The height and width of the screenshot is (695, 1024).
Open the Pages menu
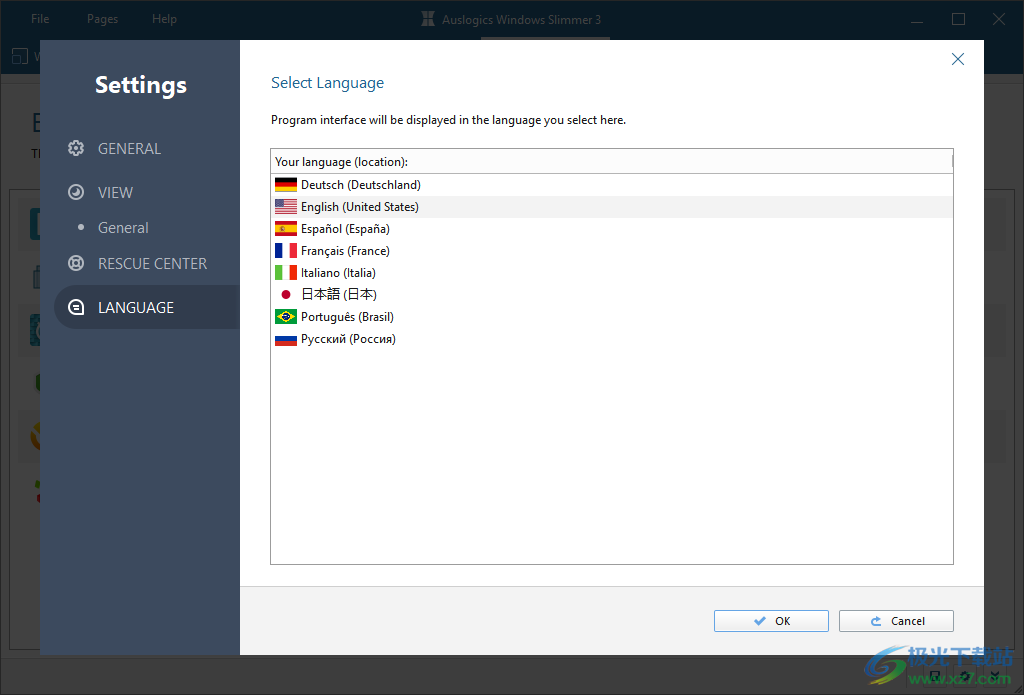102,18
